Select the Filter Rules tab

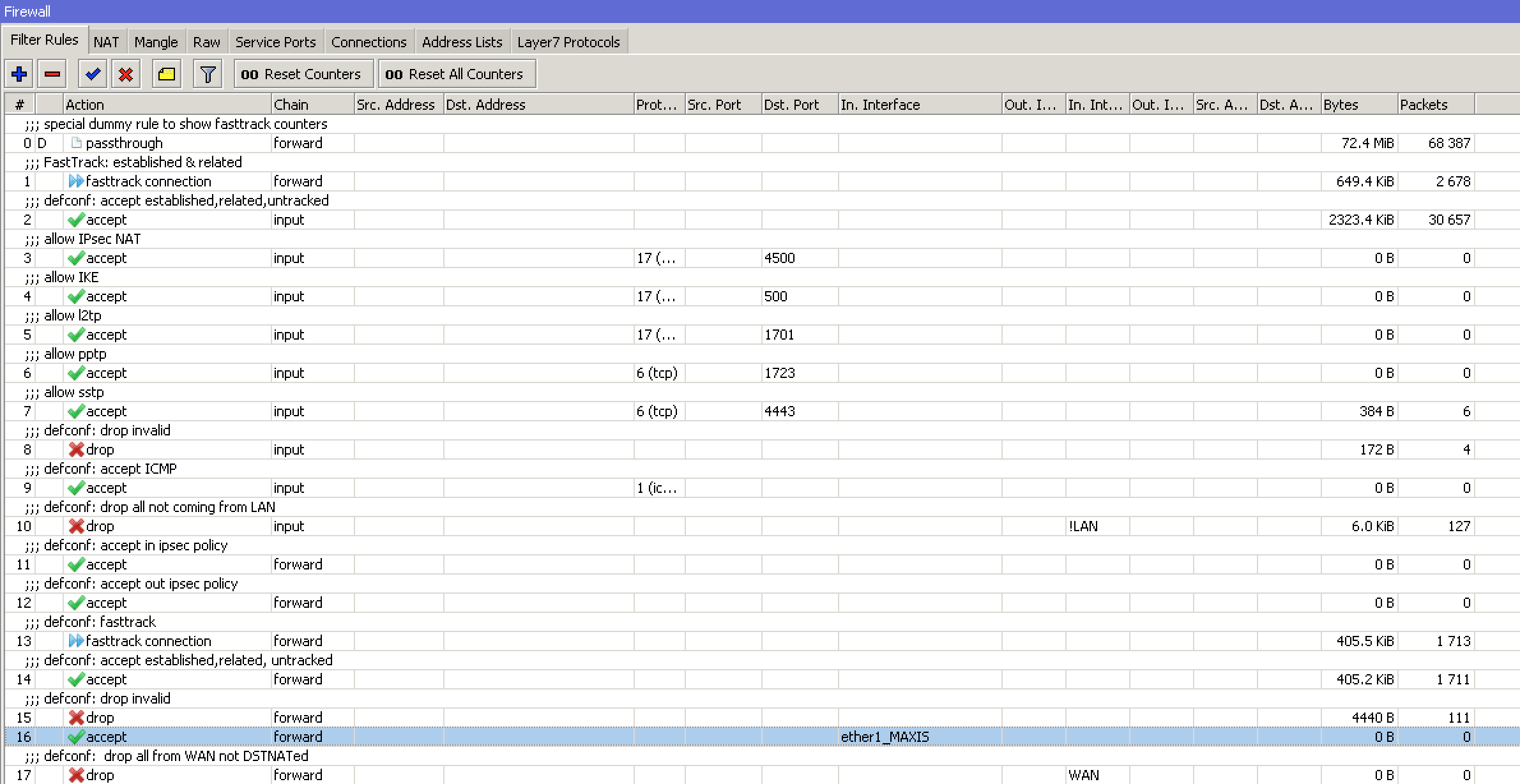[44, 40]
